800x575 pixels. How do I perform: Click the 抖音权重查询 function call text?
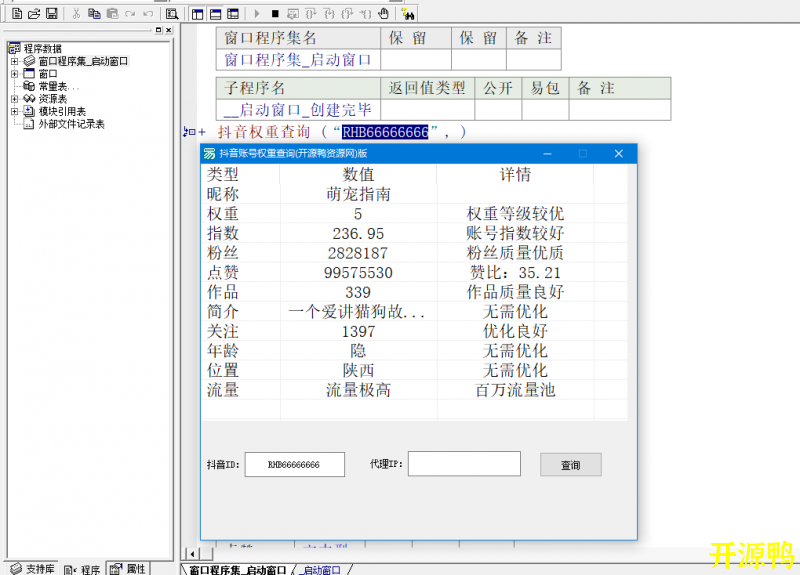coord(264,132)
